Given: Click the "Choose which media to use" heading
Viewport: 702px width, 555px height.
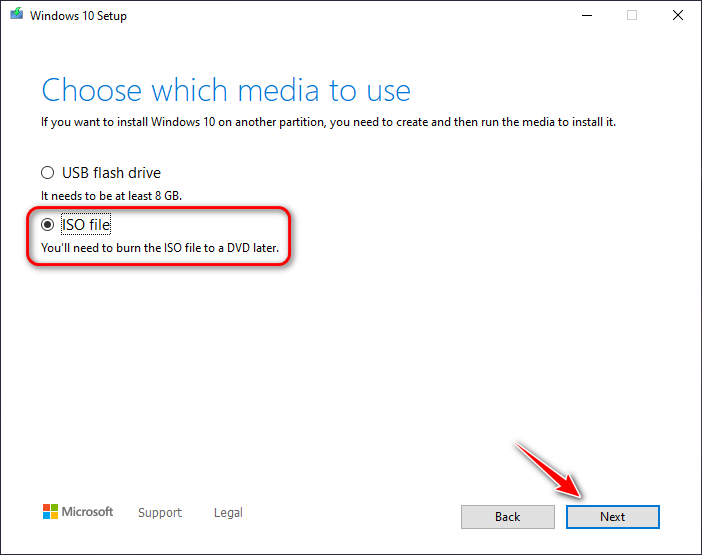Looking at the screenshot, I should pos(226,90).
